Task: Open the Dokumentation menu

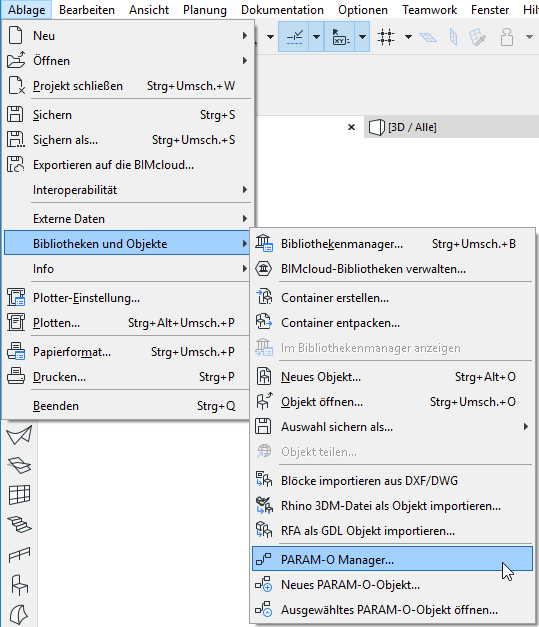Action: point(282,10)
